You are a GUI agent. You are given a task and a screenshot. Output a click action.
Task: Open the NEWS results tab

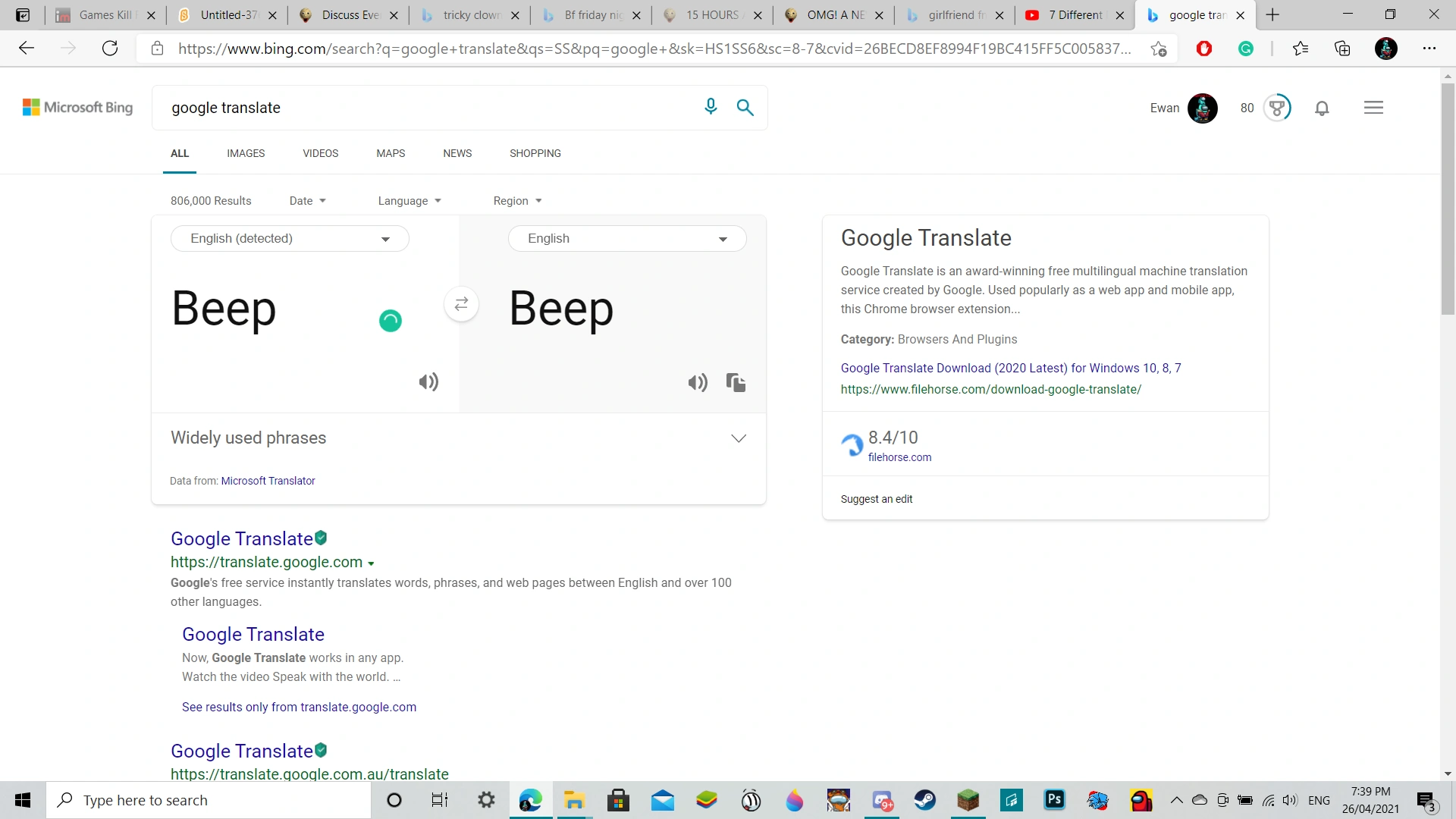457,153
